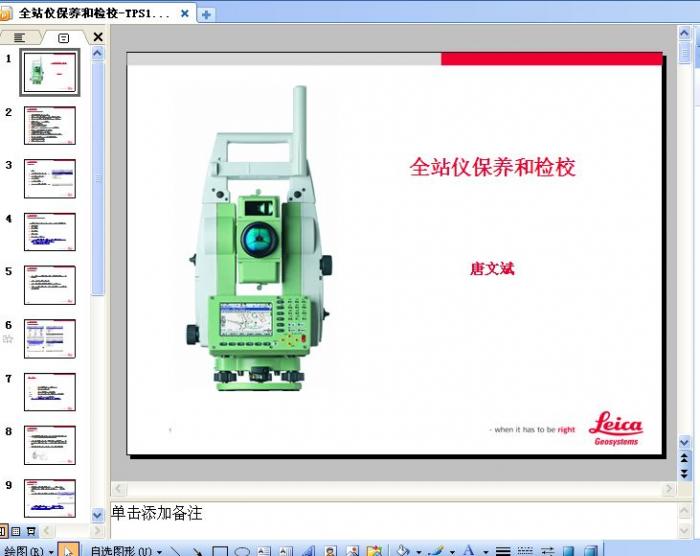The image size is (700, 556).
Task: Switch to normal view button
Action: tap(3, 531)
